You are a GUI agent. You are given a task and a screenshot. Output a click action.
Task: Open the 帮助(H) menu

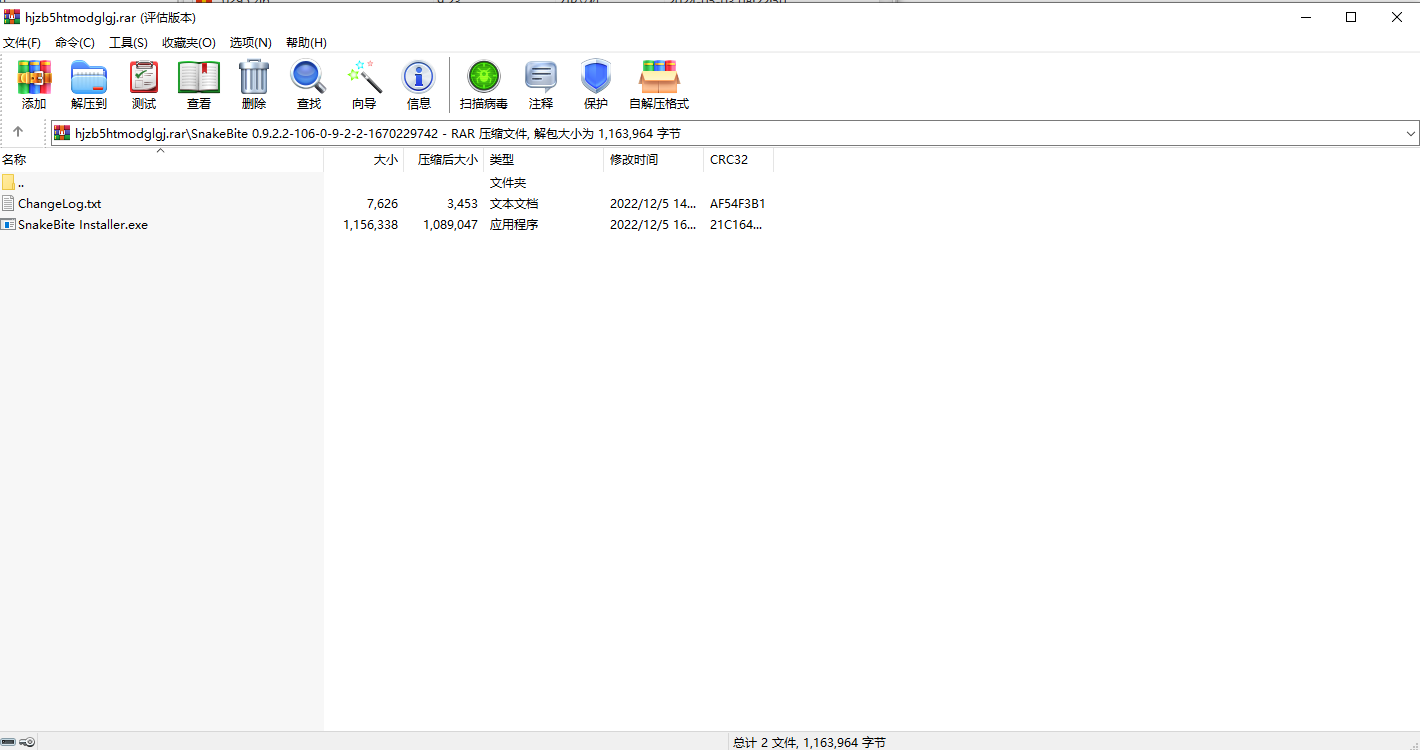pos(306,42)
